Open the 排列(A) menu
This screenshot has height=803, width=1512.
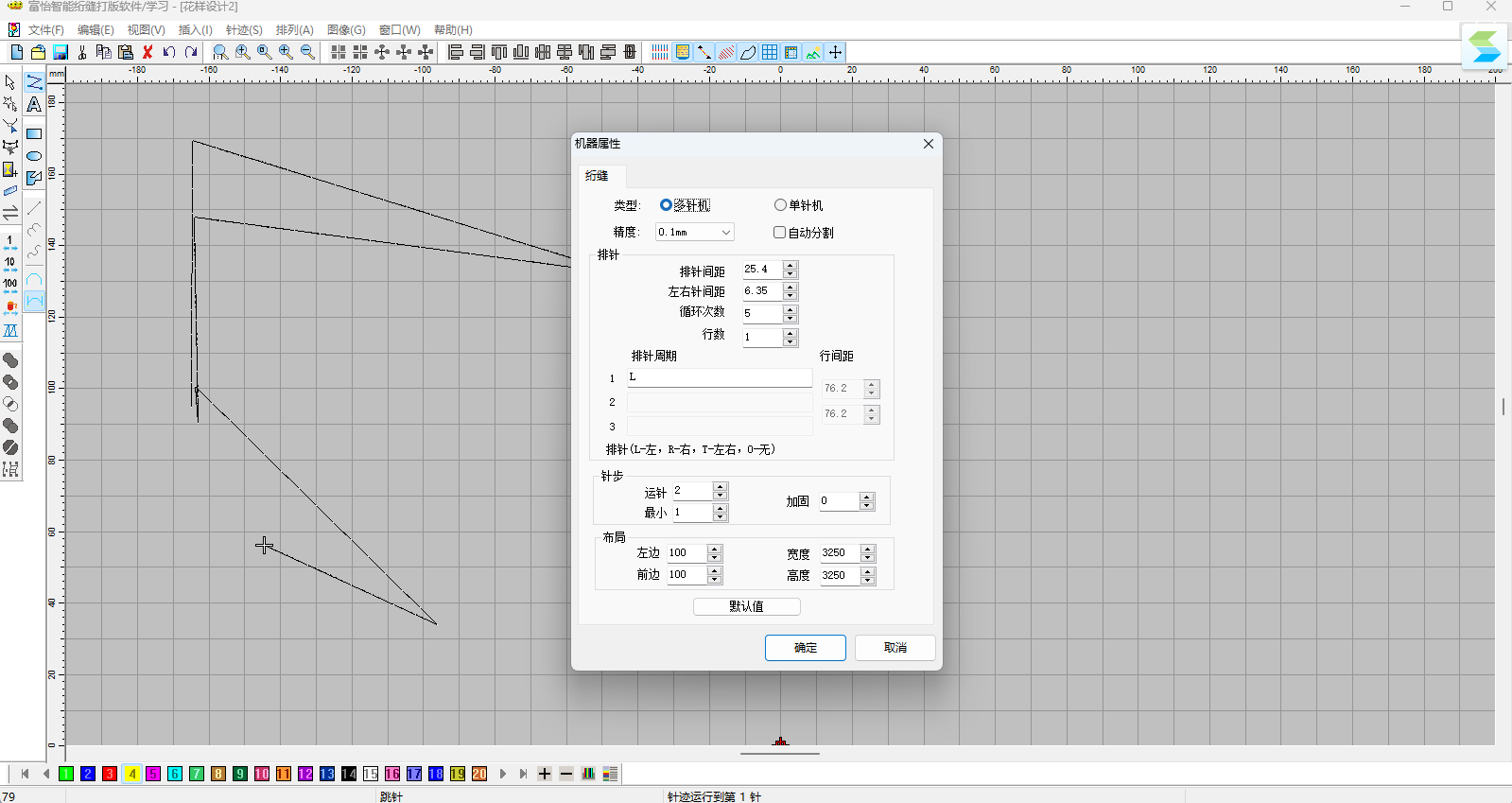294,30
